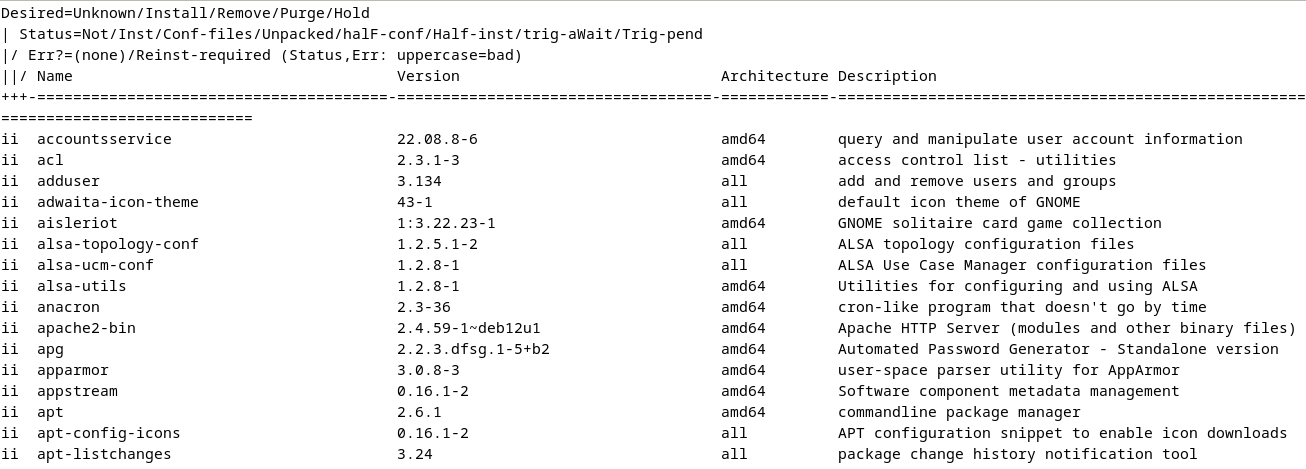Click the Description column header
The image size is (1306, 469).
click(887, 76)
